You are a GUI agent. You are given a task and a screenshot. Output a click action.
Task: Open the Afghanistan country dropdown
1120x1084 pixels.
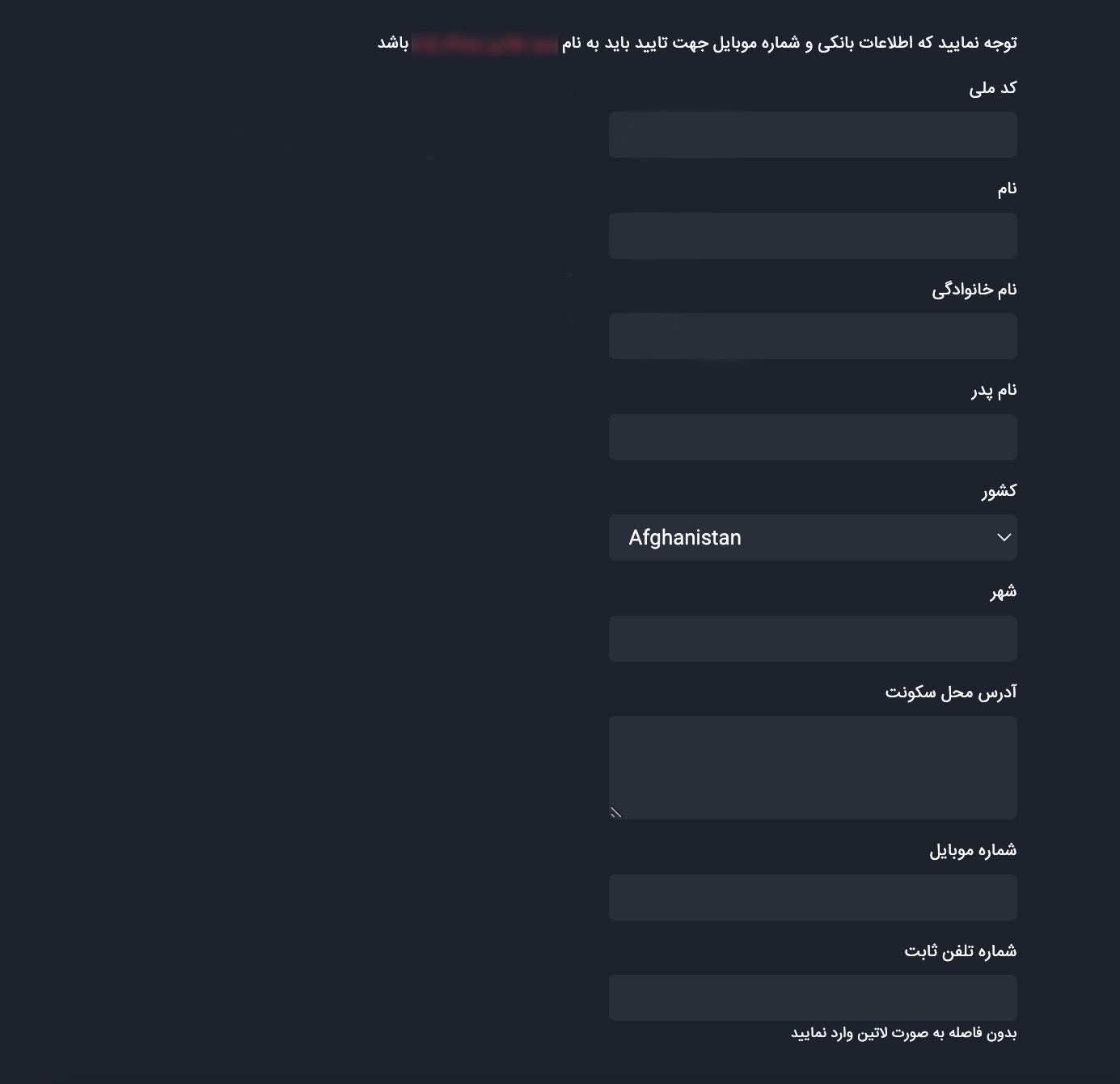coord(812,538)
